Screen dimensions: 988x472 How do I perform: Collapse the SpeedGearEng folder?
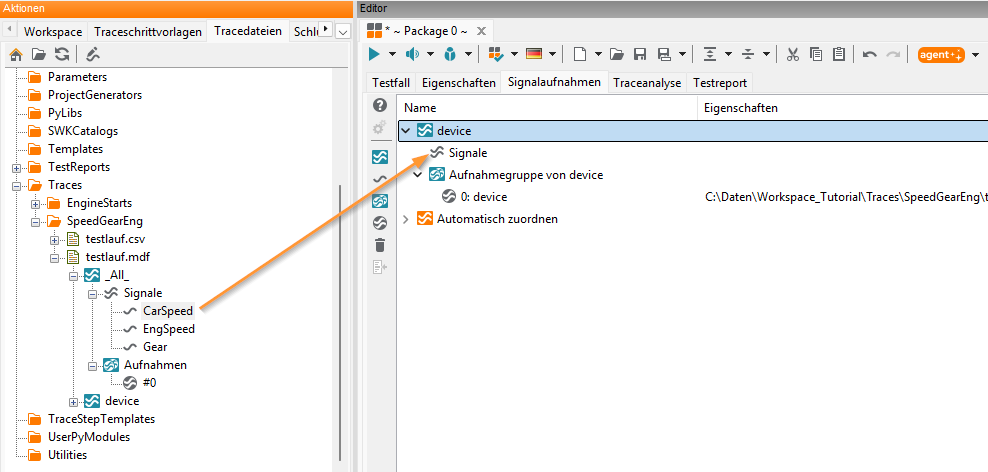point(35,222)
